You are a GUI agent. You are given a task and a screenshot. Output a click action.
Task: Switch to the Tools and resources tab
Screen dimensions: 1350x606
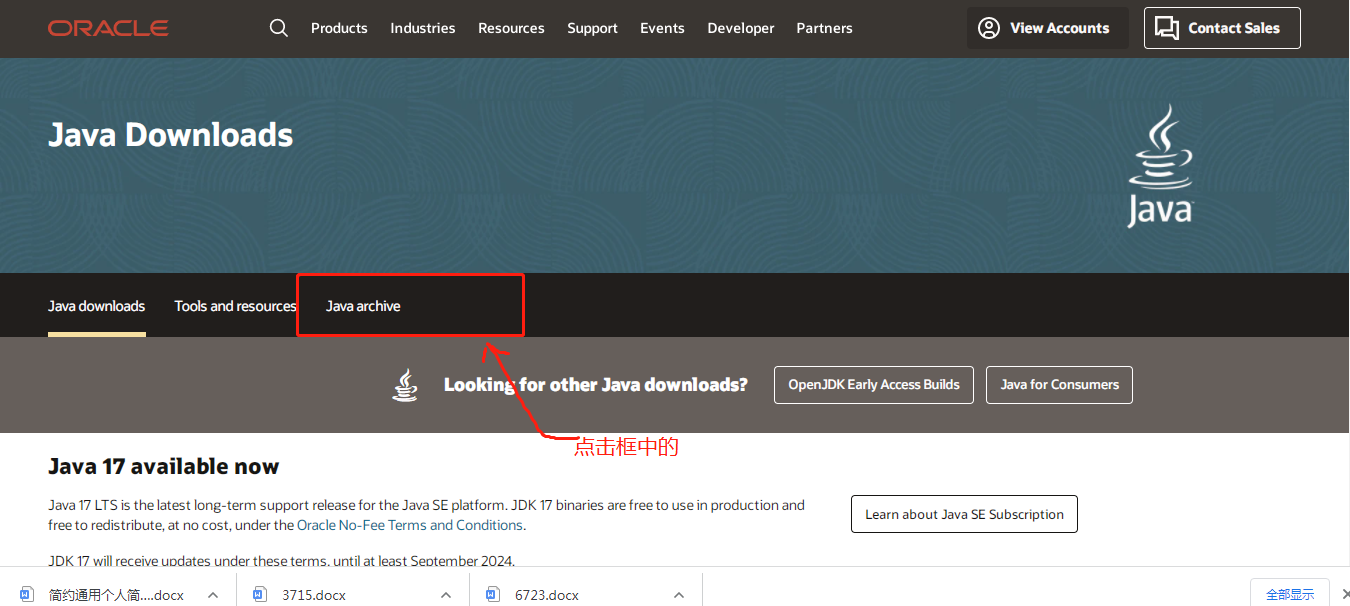[x=235, y=306]
